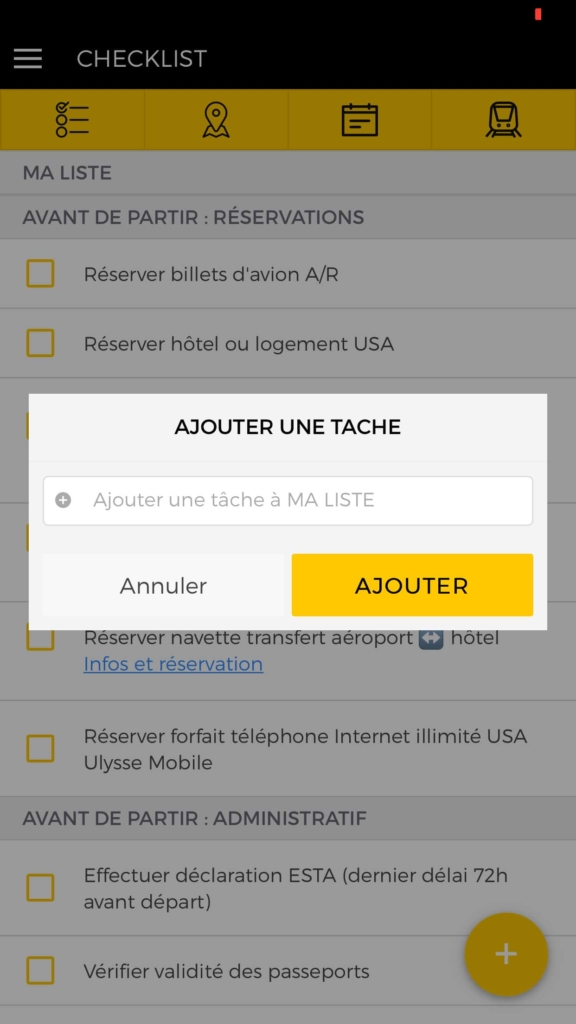Collapse the AVANT DE PARTIR : ADMINISTRATIF section
Image resolution: width=576 pixels, height=1024 pixels.
click(288, 818)
